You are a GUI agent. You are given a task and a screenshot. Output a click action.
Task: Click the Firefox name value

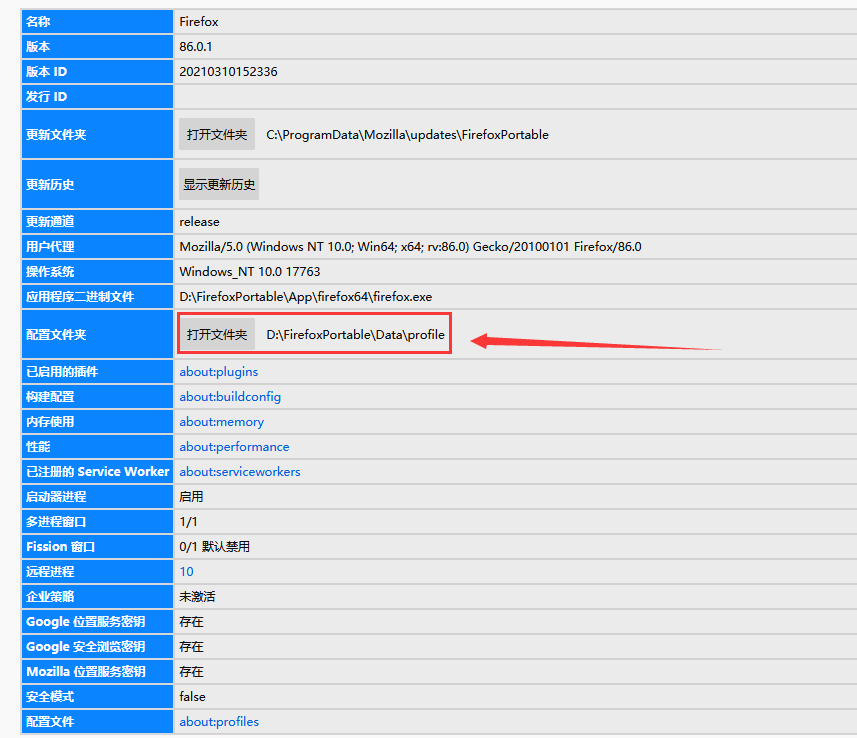tap(199, 22)
